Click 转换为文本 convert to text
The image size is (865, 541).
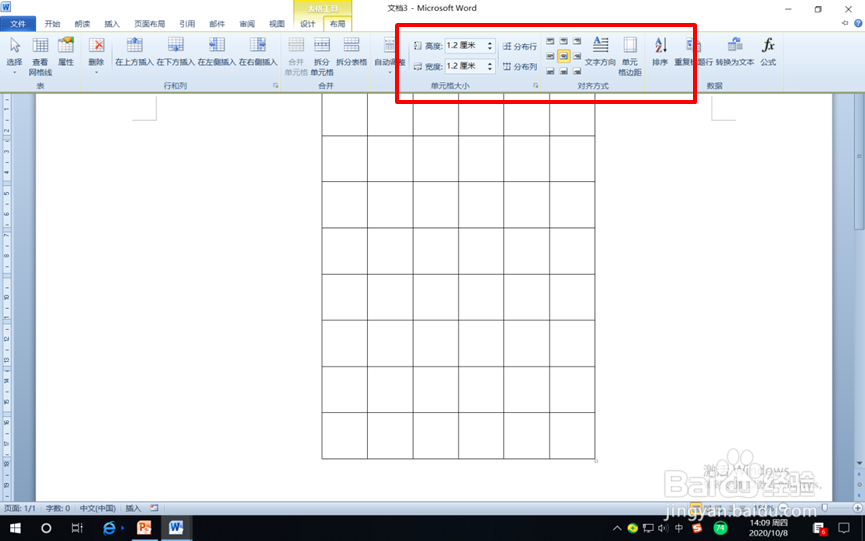pos(735,52)
